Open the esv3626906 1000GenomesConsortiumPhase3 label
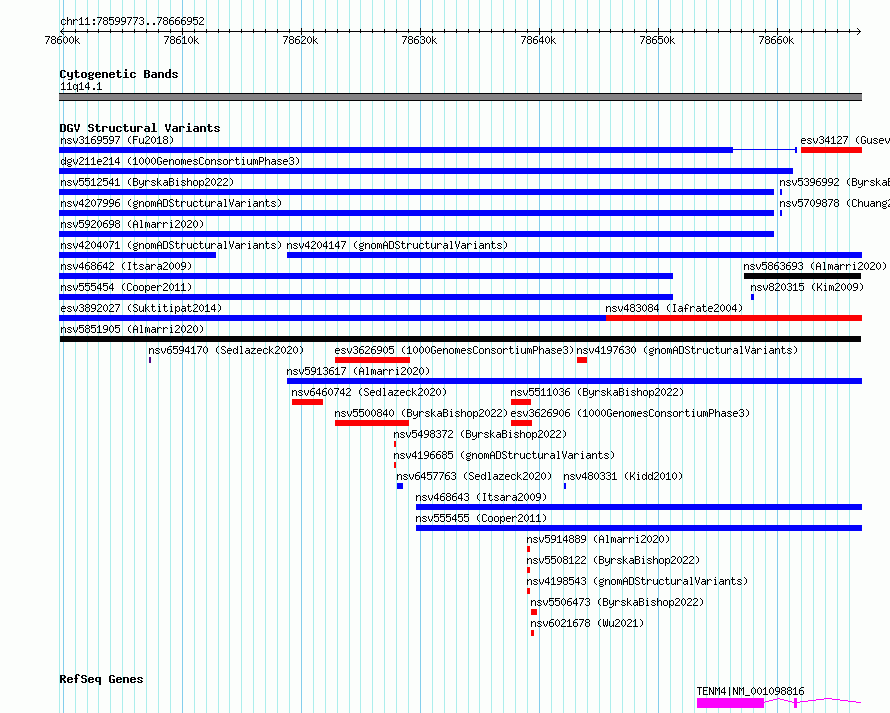Screen dimensions: 890x713 tap(630, 413)
